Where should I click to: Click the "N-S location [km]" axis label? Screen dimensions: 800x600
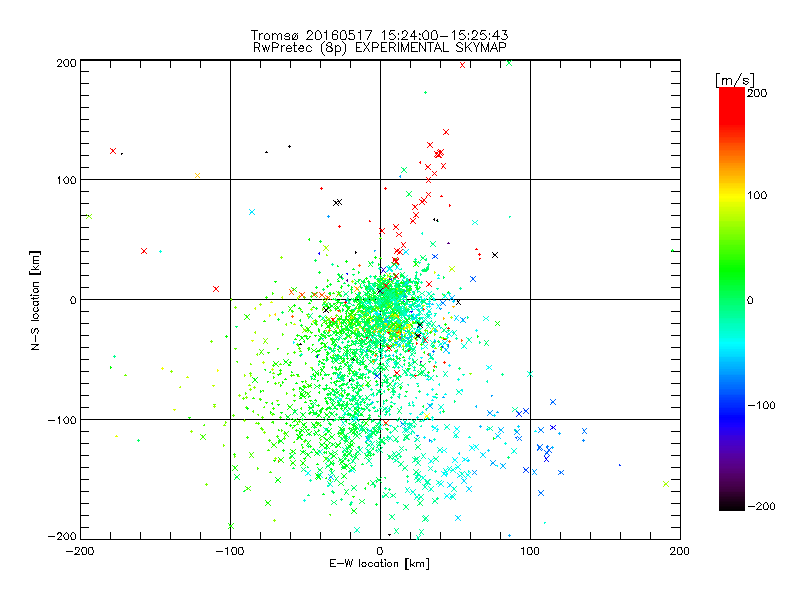35,301
